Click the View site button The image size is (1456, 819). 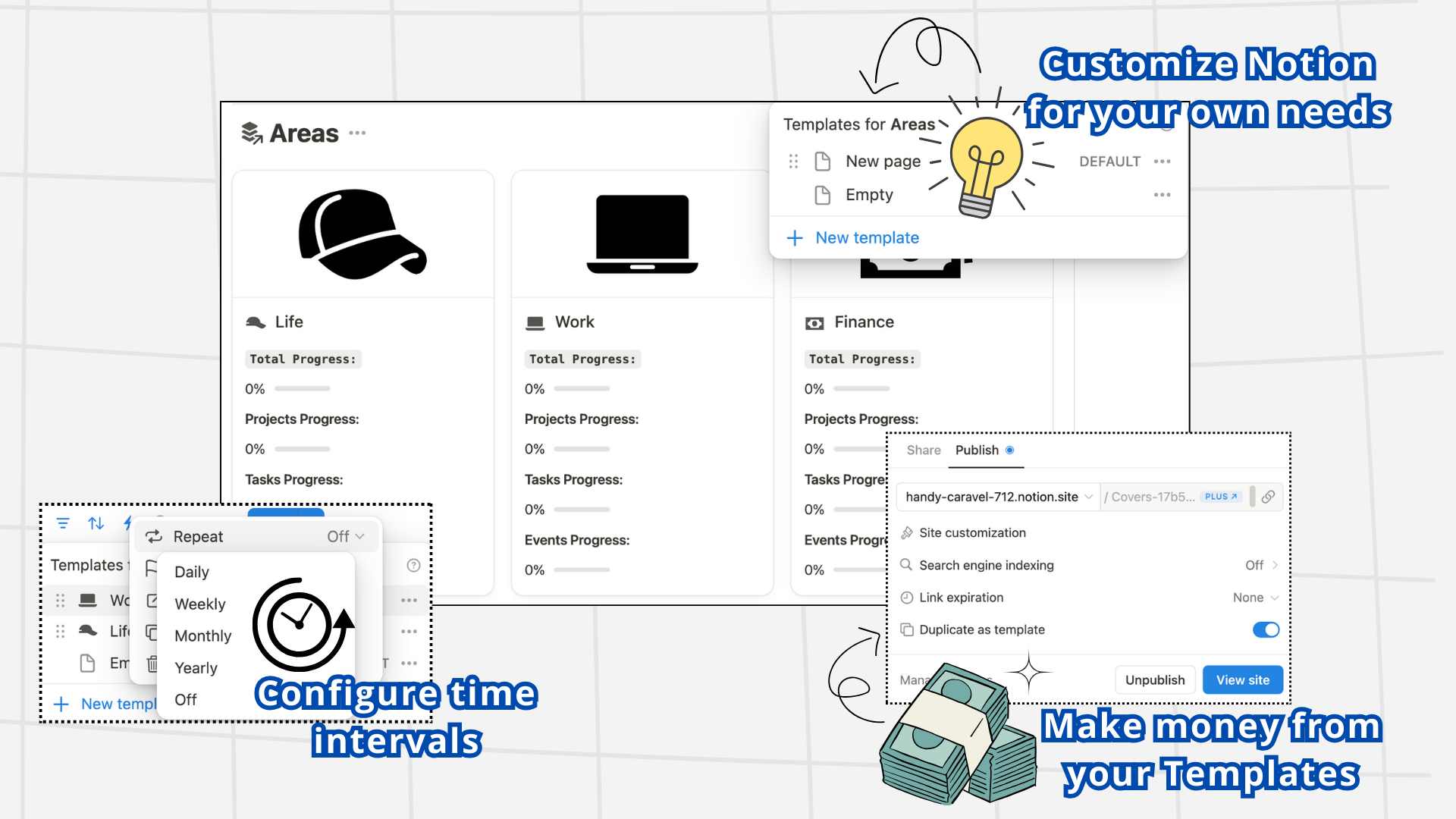tap(1242, 679)
